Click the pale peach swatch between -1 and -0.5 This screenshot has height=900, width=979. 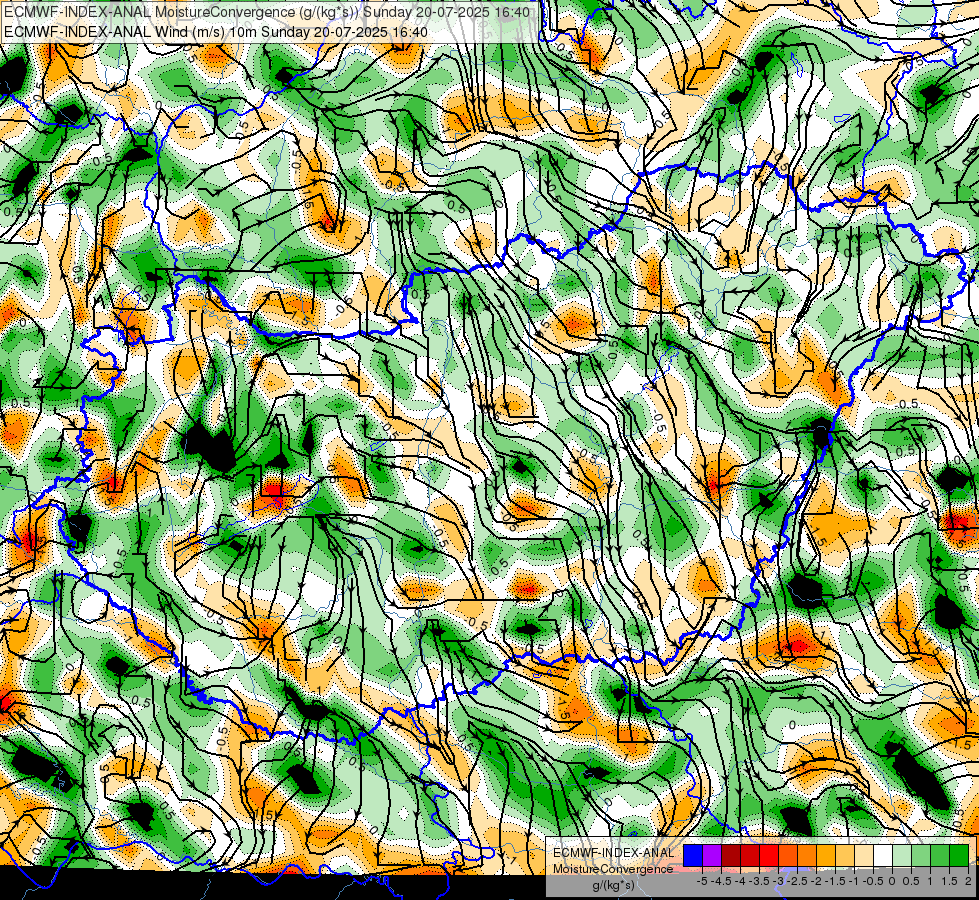[863, 855]
